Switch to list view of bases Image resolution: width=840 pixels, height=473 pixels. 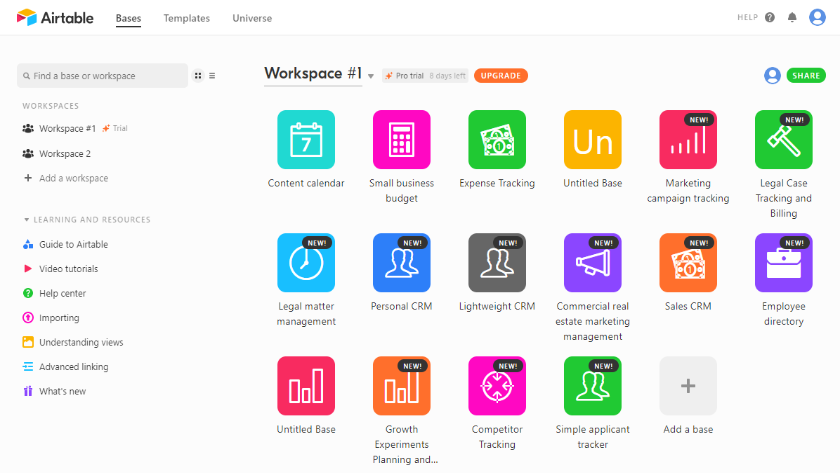click(x=212, y=76)
